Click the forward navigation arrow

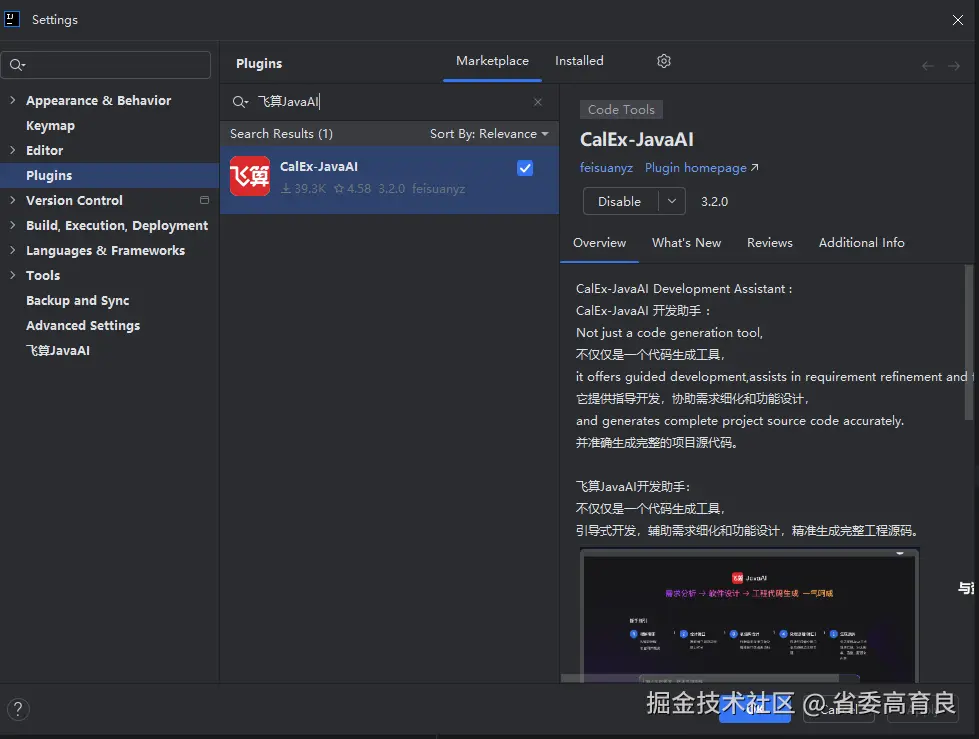(953, 66)
